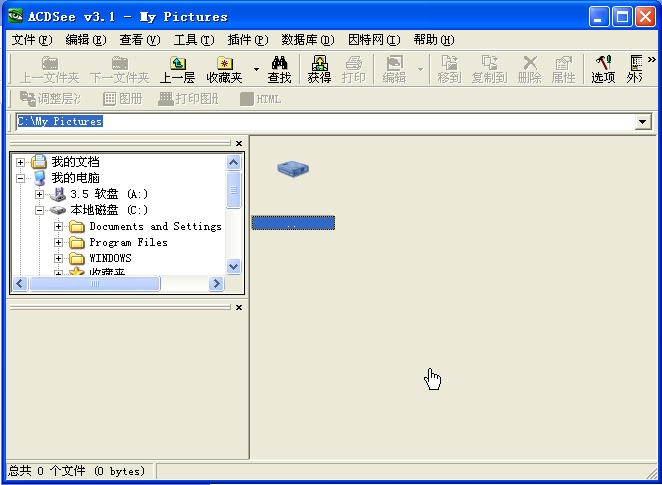Click the tree scroll up arrow
Viewport: 662px width, 485px height.
click(233, 163)
